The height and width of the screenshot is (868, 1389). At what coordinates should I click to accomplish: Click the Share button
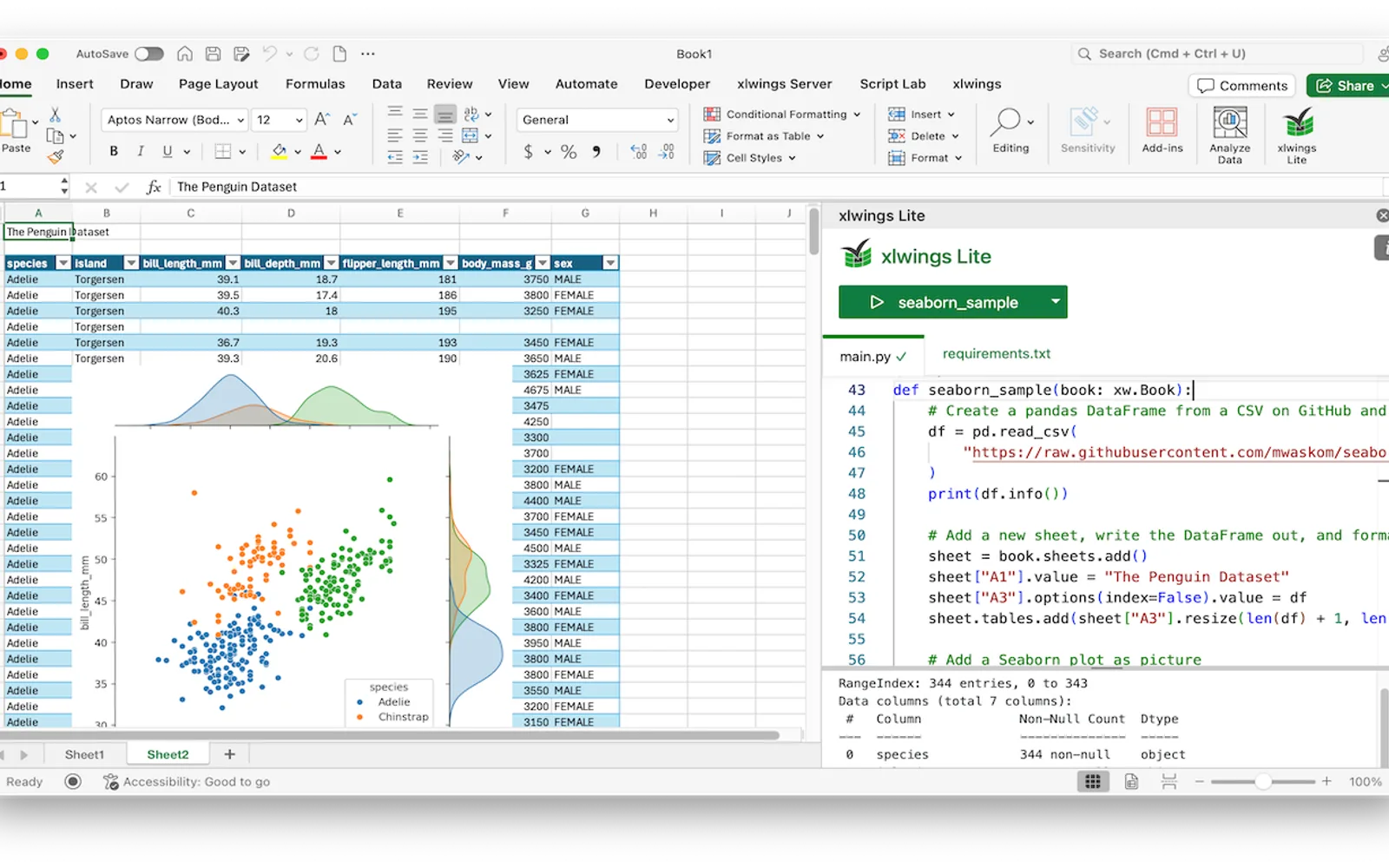(x=1347, y=85)
